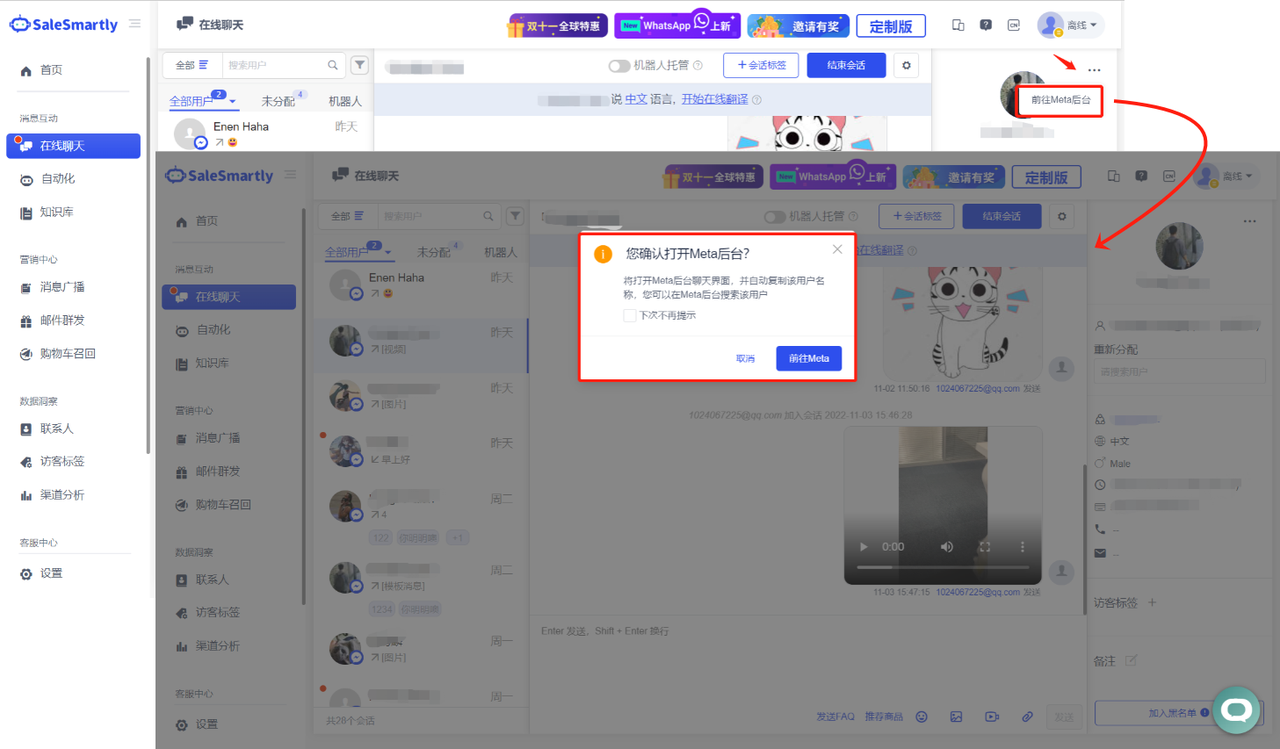Open the 离线 status dropdown in dimmed window
1280x749 pixels.
pyautogui.click(x=1226, y=176)
